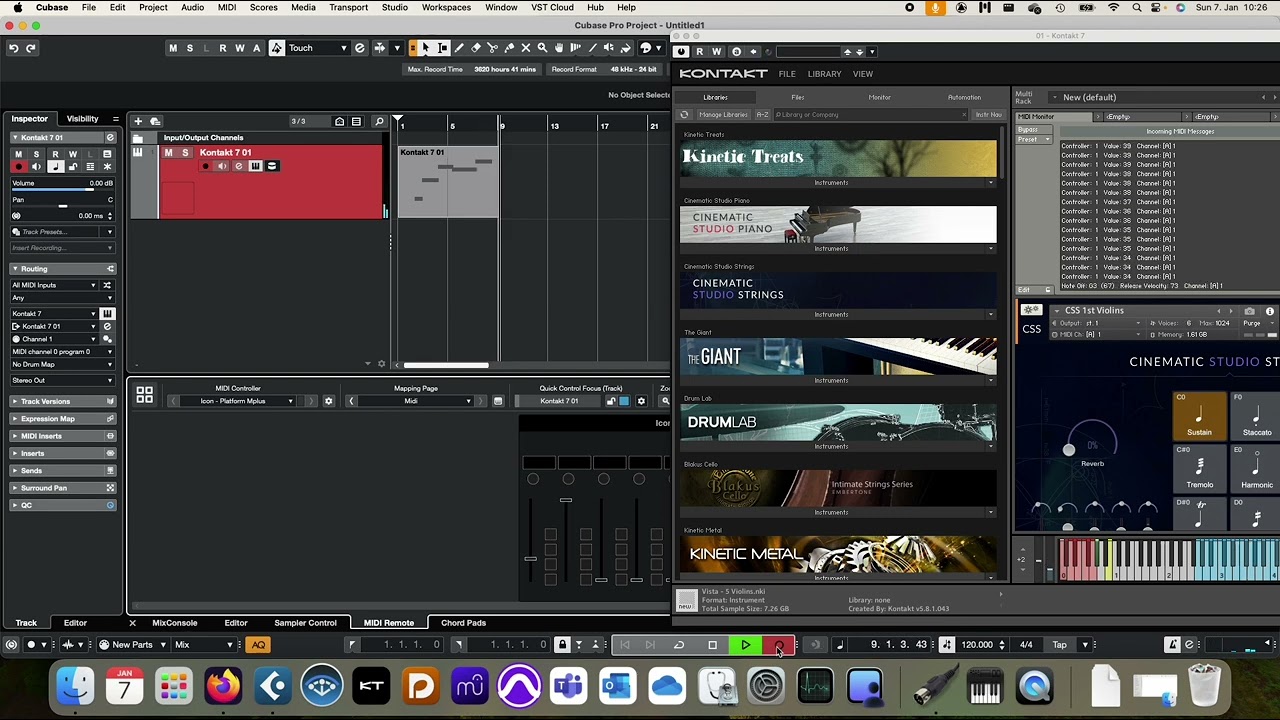Refresh the Kontakt library list
This screenshot has width=1280, height=720.
[685, 115]
